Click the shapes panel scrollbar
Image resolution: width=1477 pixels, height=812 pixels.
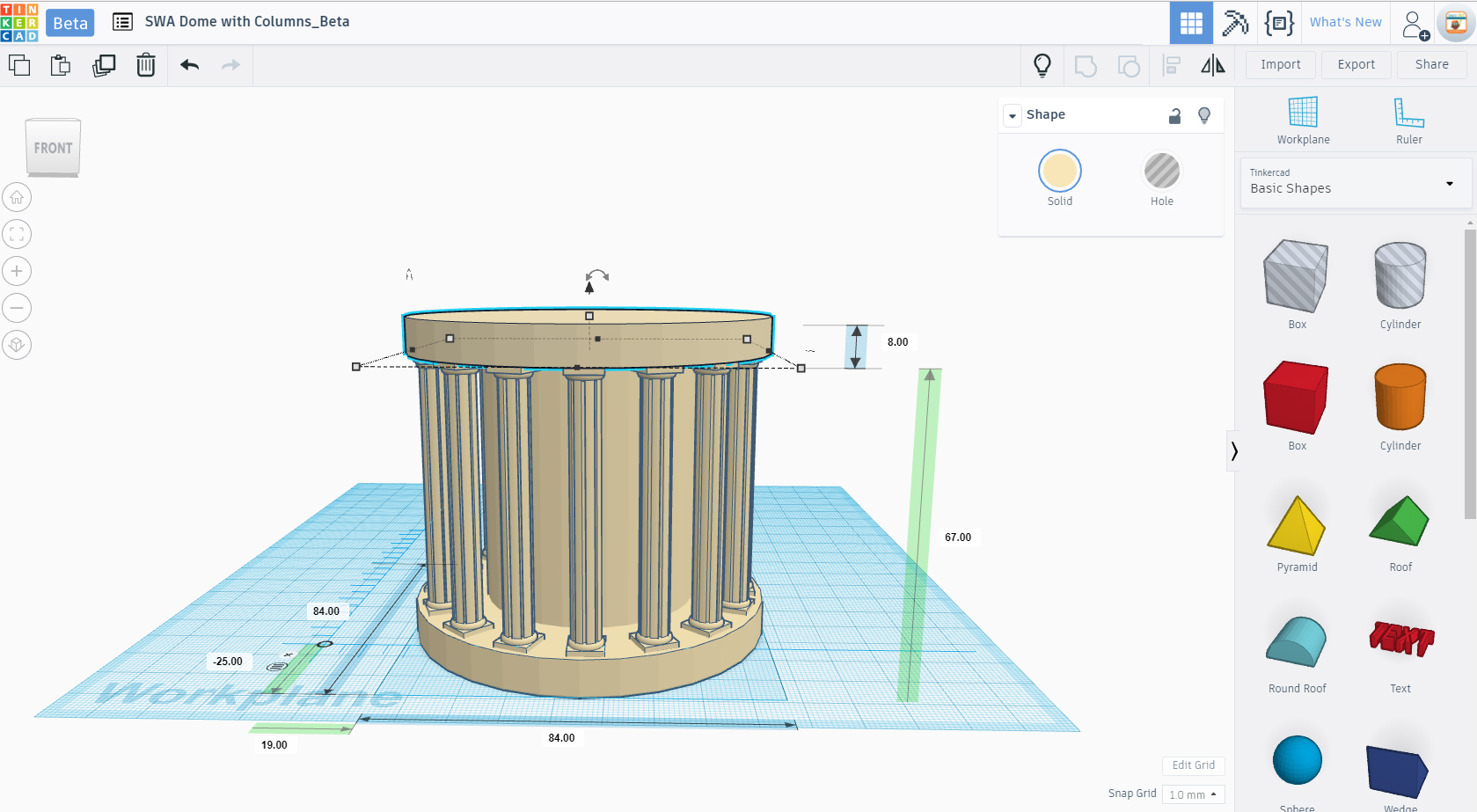(1470, 374)
